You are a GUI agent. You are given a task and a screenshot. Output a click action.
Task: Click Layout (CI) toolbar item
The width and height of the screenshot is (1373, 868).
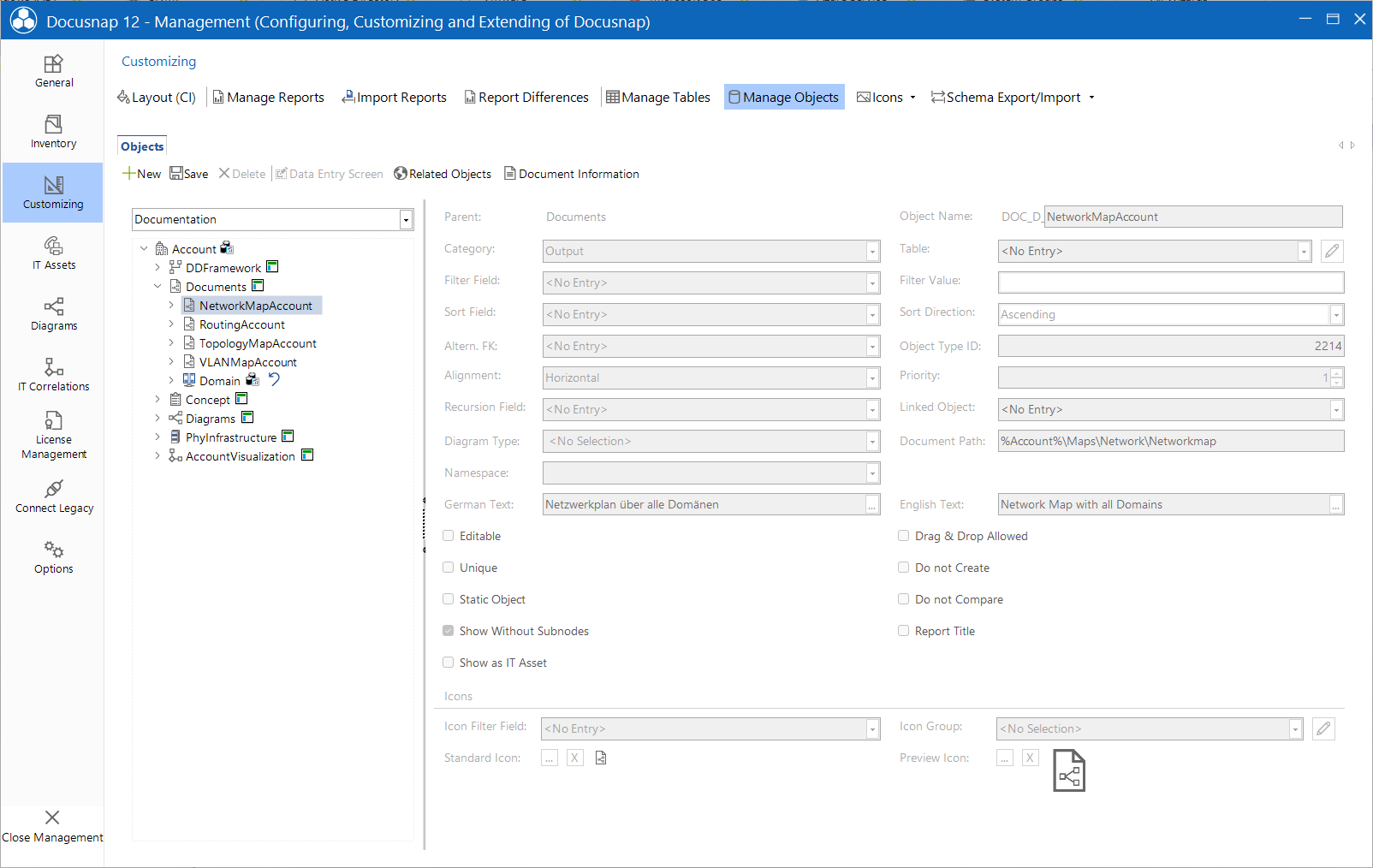click(157, 98)
